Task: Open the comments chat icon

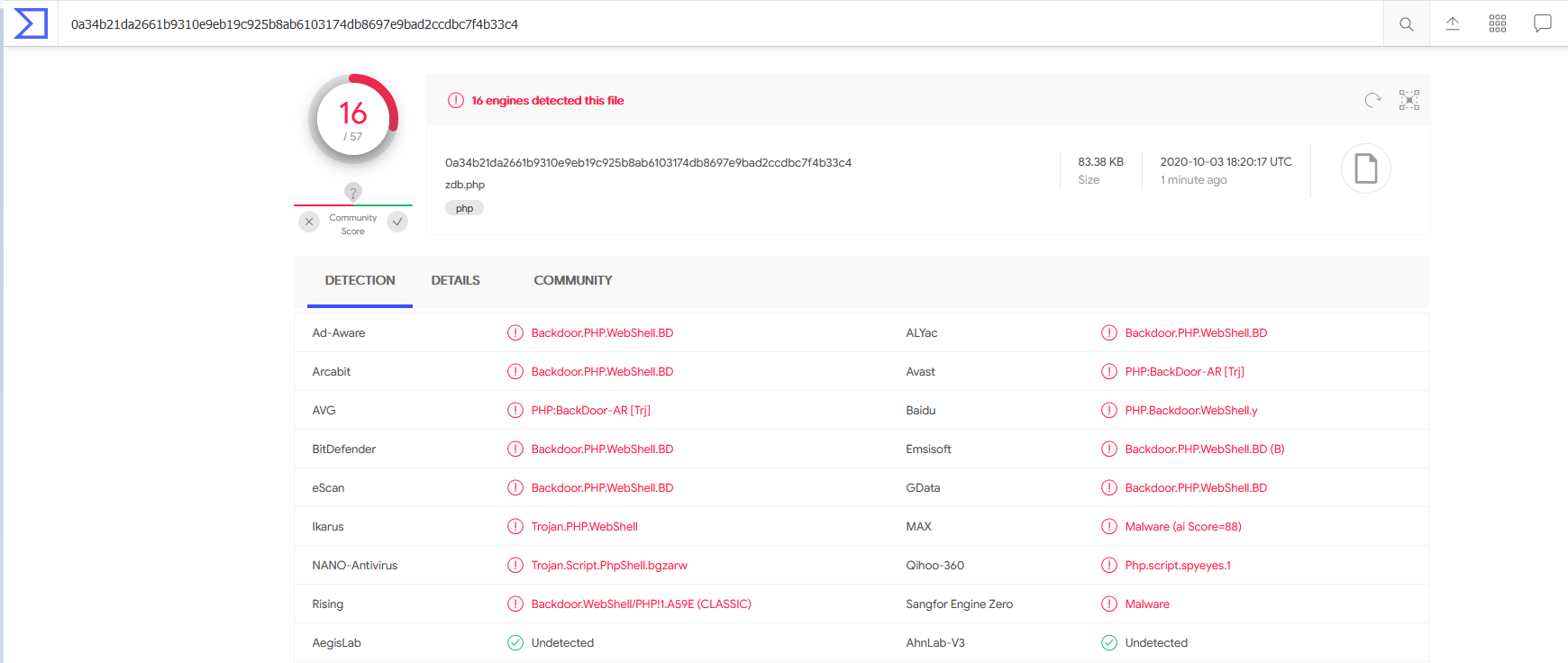Action: click(1543, 23)
